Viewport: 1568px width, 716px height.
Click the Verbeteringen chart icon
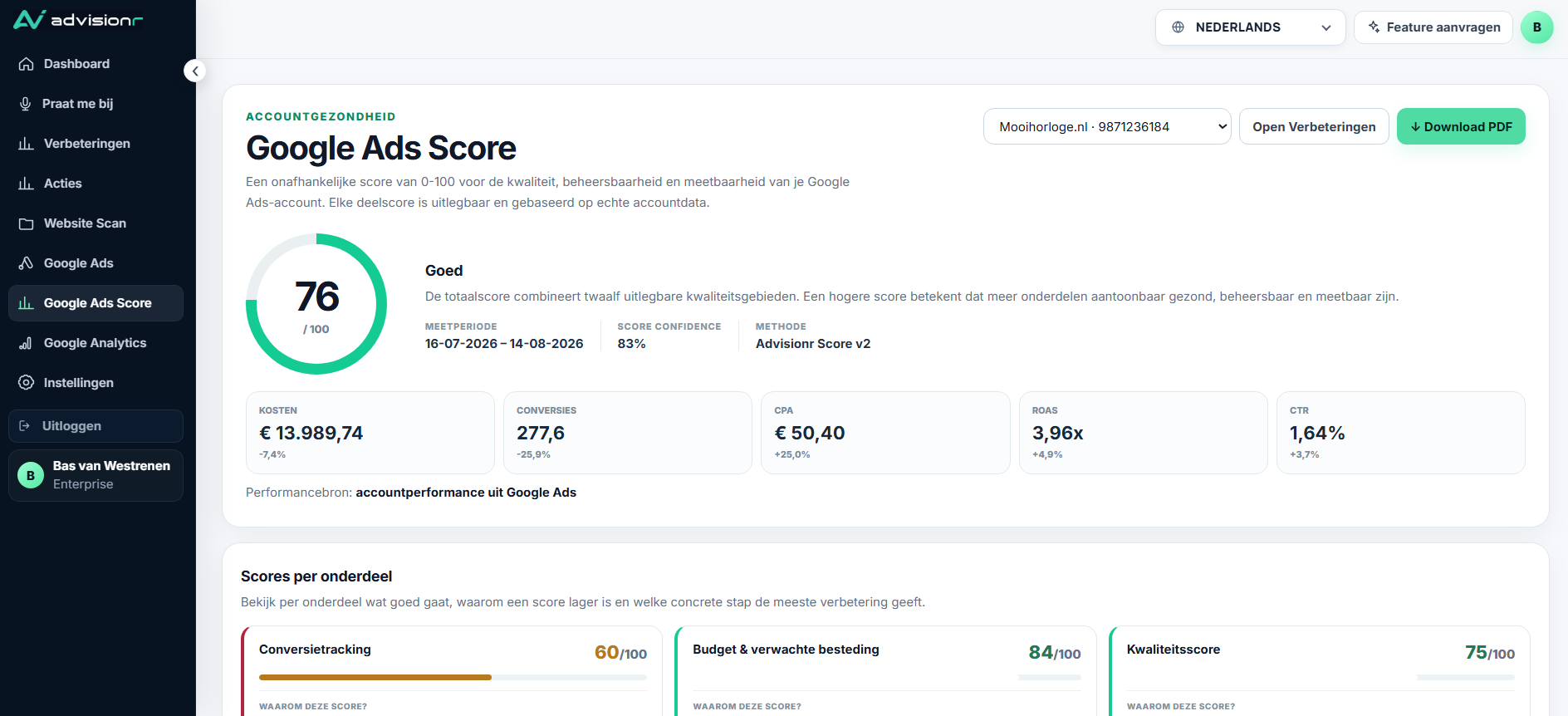[26, 144]
